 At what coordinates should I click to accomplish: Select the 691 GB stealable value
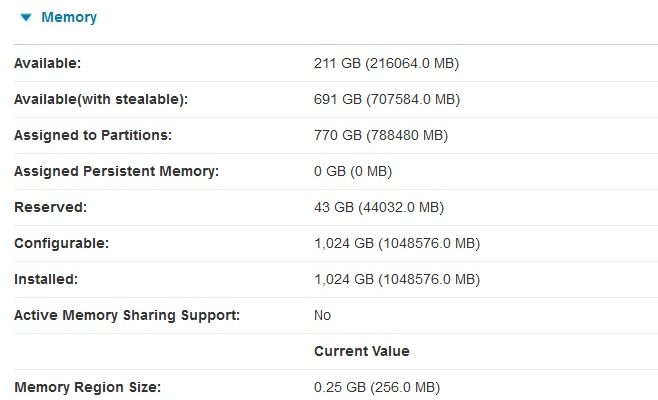(x=387, y=99)
